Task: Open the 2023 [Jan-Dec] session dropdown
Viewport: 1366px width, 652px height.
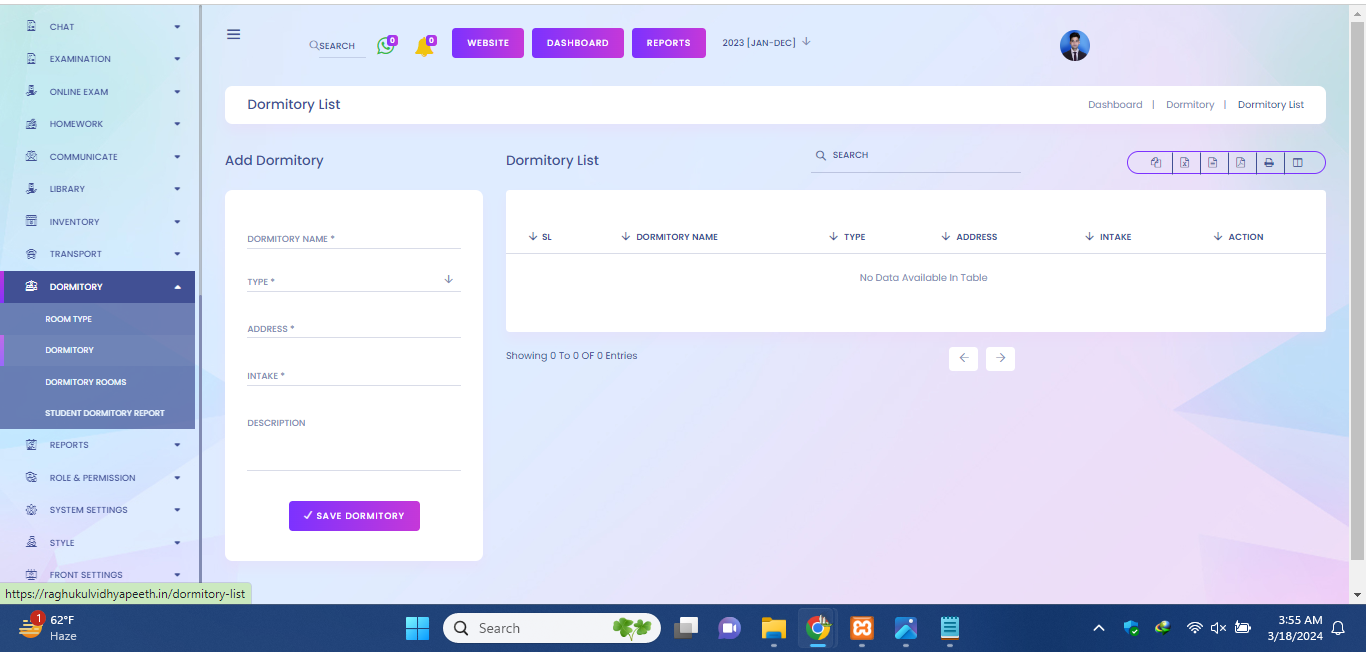Action: (x=766, y=43)
